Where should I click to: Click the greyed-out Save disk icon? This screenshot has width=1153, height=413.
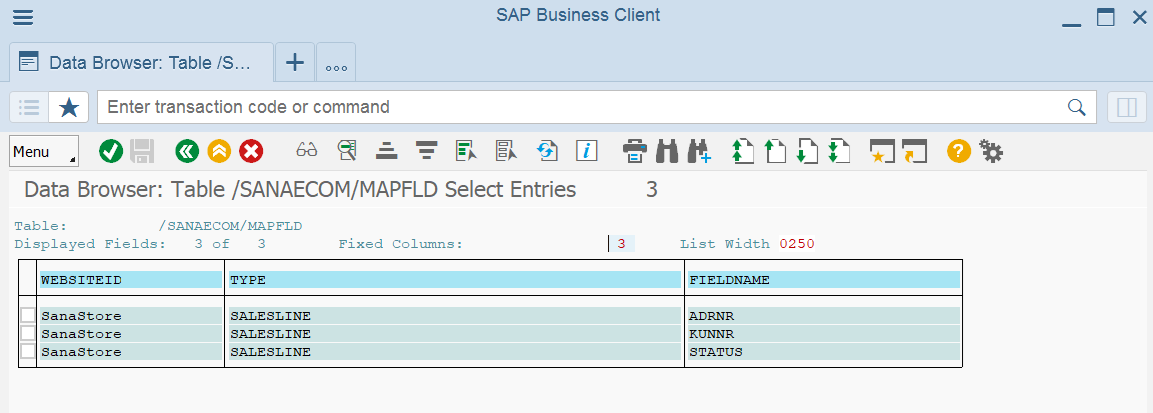142,151
